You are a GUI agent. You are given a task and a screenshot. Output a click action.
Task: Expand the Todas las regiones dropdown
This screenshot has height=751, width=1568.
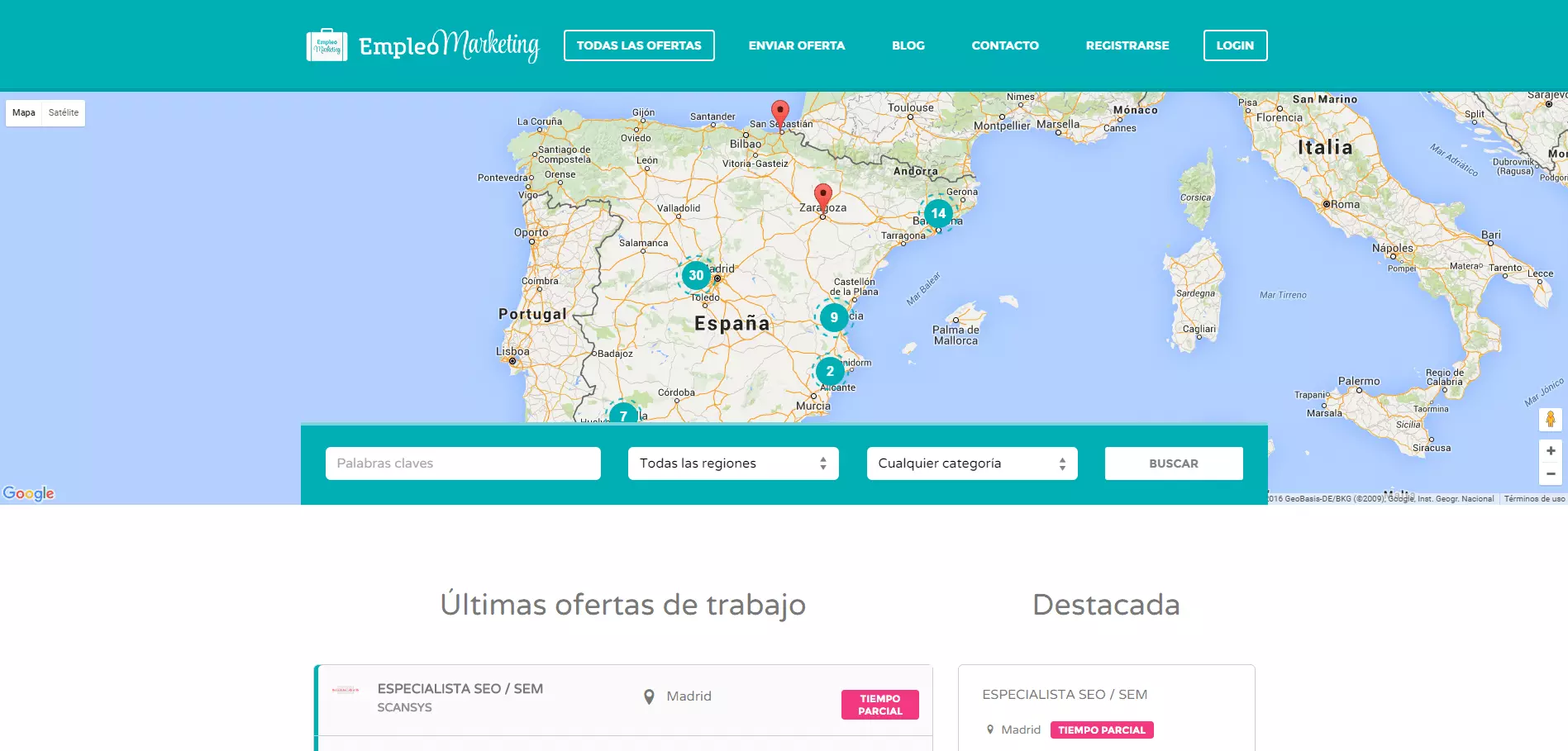pyautogui.click(x=732, y=463)
